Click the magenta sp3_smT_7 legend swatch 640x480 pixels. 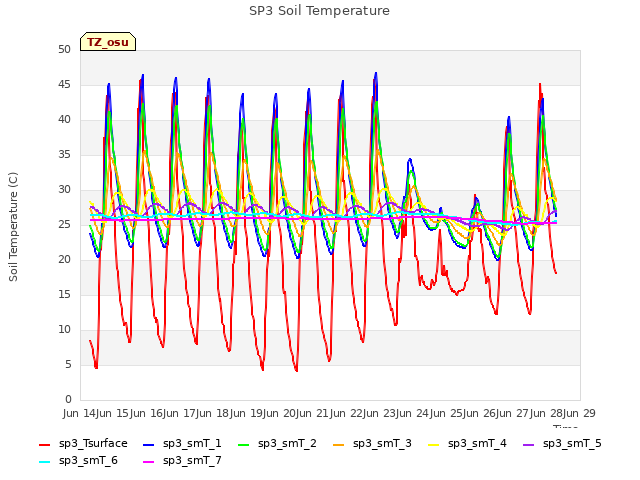coord(149,462)
